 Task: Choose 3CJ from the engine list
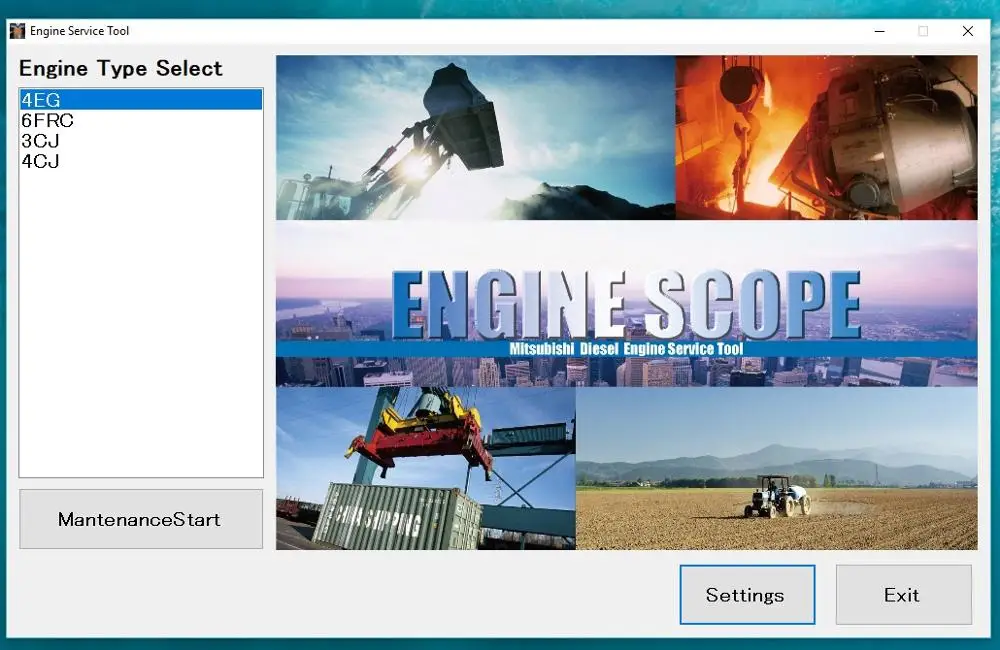coord(141,141)
